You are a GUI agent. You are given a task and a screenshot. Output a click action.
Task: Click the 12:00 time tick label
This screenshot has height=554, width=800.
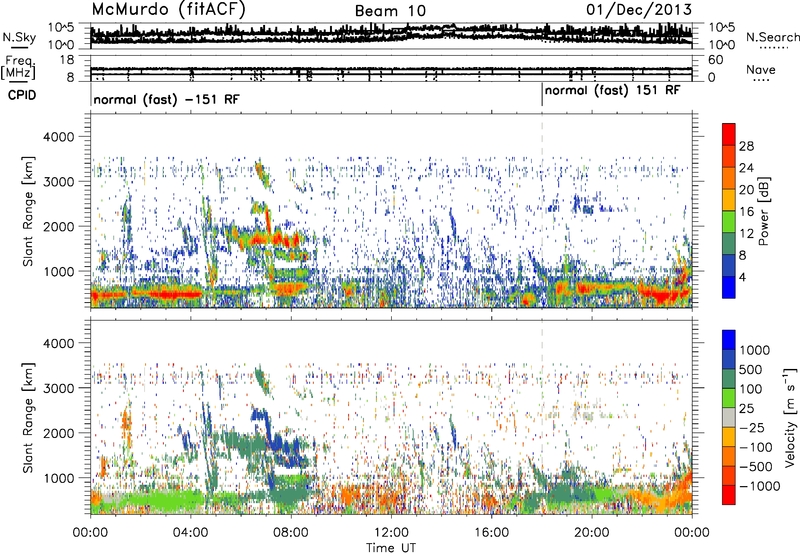pos(391,533)
